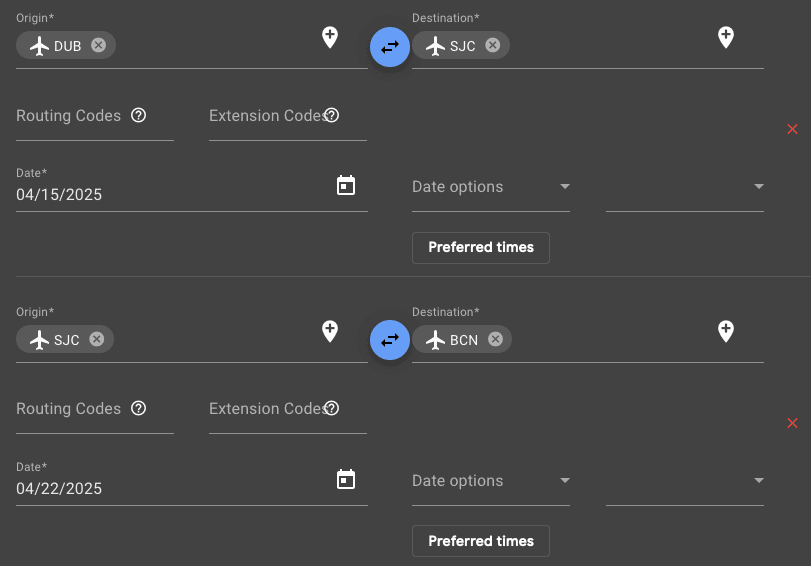This screenshot has width=811, height=566.
Task: Show help for second Extension Codes
Action: (x=332, y=408)
